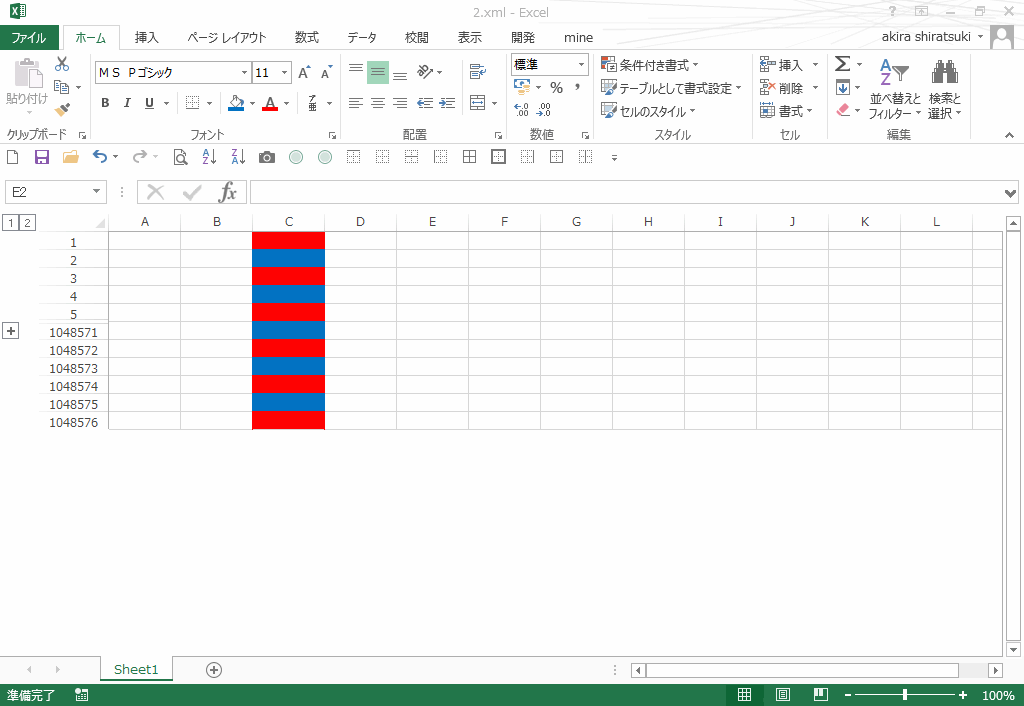Image resolution: width=1024 pixels, height=706 pixels.
Task: Apply percent style format
Action: pyautogui.click(x=556, y=88)
